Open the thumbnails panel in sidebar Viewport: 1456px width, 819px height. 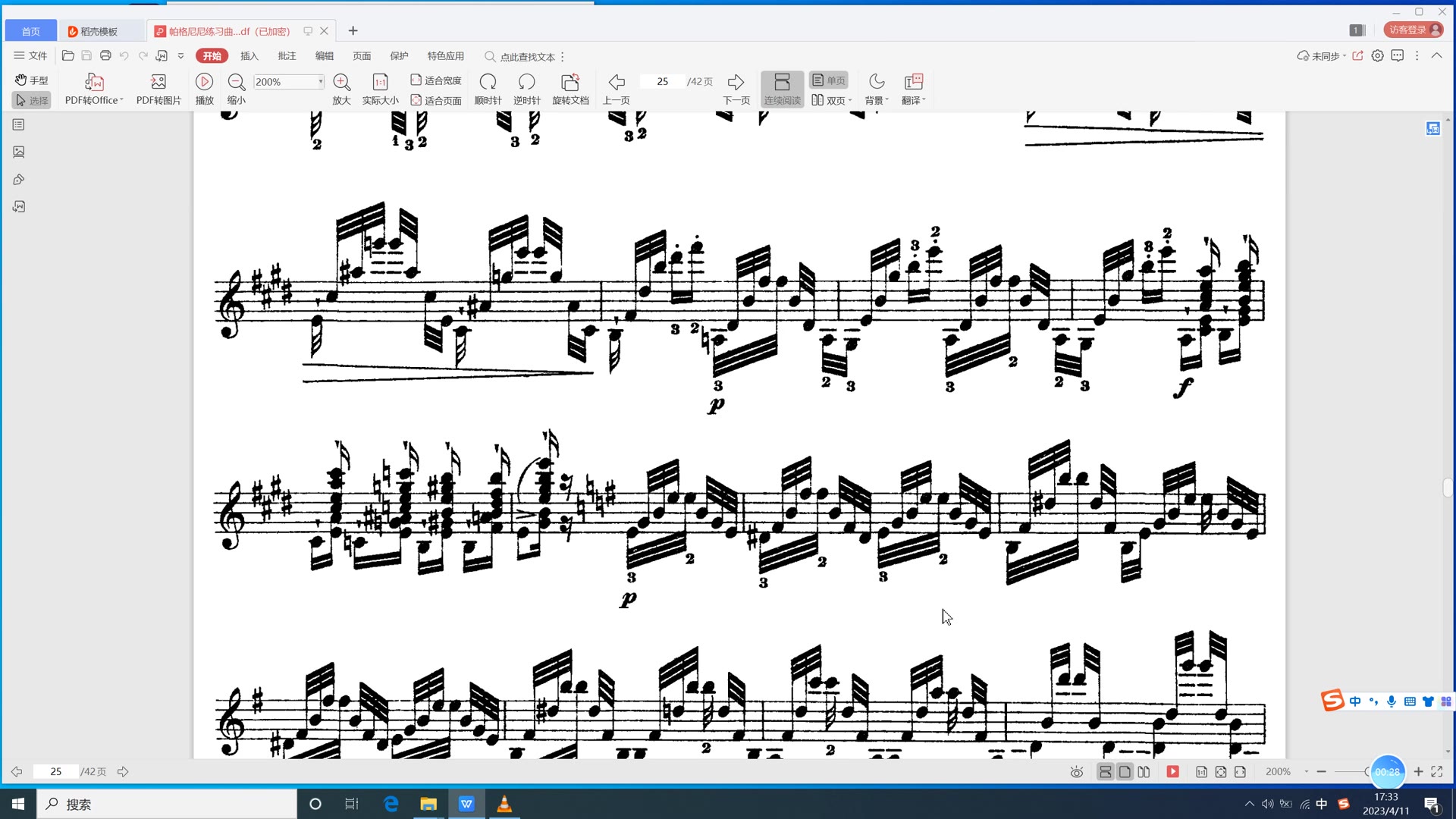tap(19, 152)
